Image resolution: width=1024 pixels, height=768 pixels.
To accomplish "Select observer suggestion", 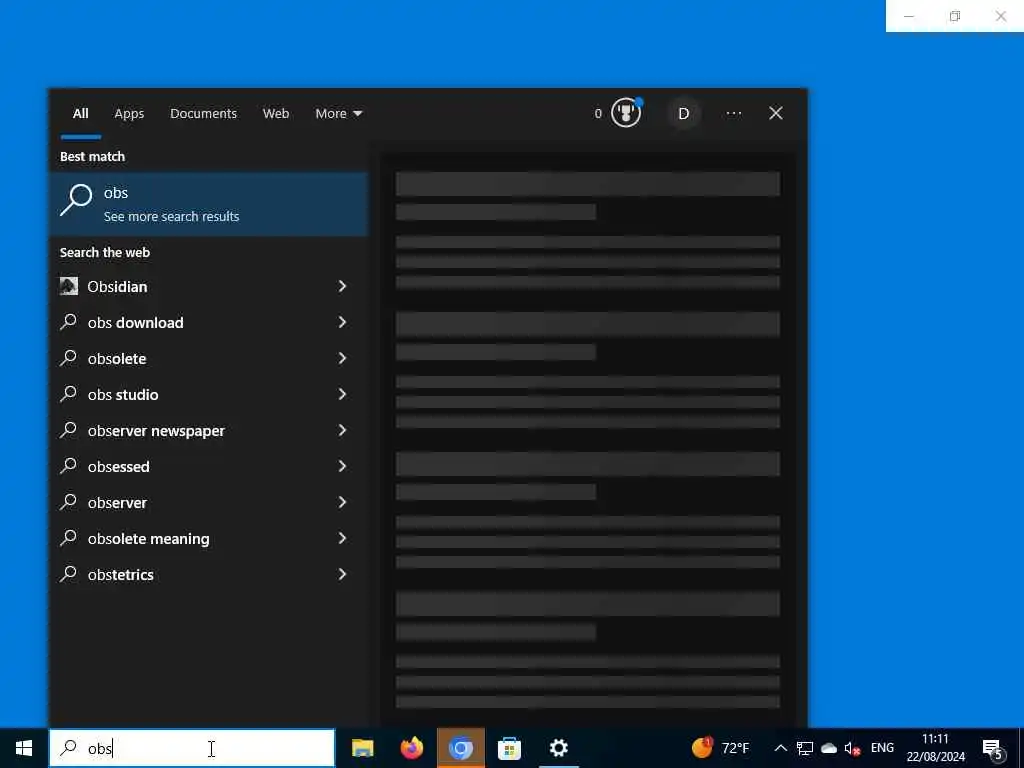I will (209, 502).
